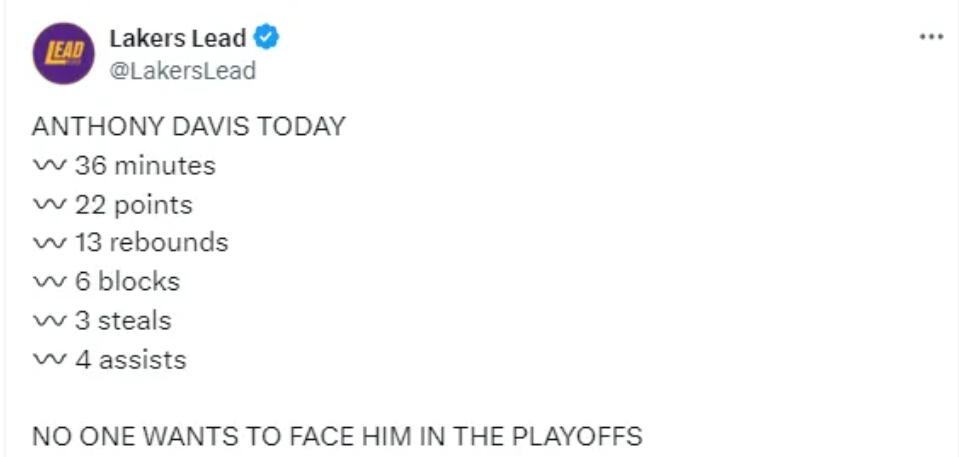Click the "4 assists" stat text
This screenshot has height=457, width=959.
click(130, 360)
